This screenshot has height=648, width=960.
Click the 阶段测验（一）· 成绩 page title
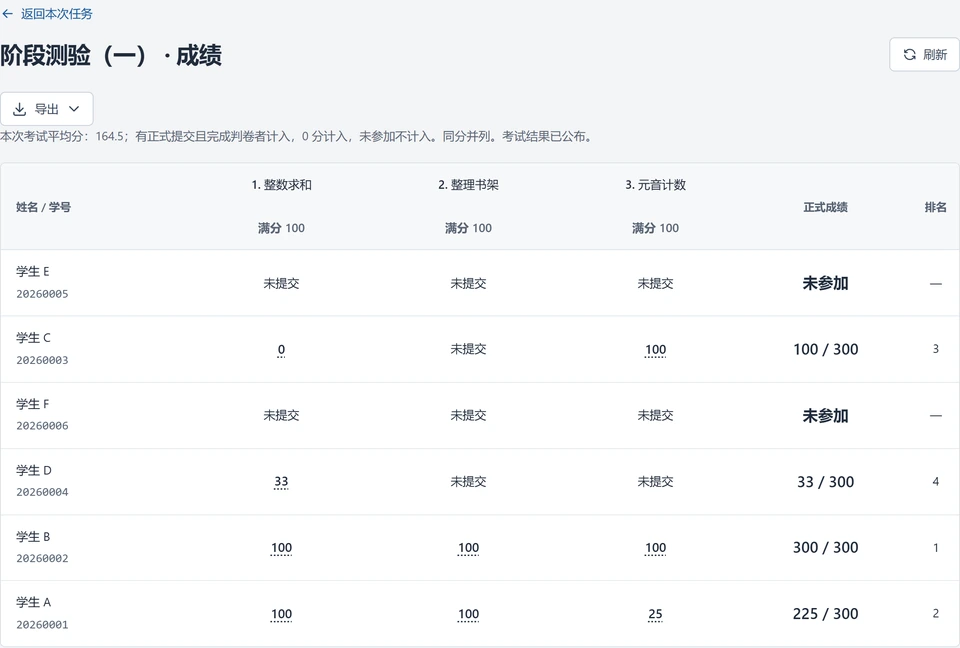point(111,55)
